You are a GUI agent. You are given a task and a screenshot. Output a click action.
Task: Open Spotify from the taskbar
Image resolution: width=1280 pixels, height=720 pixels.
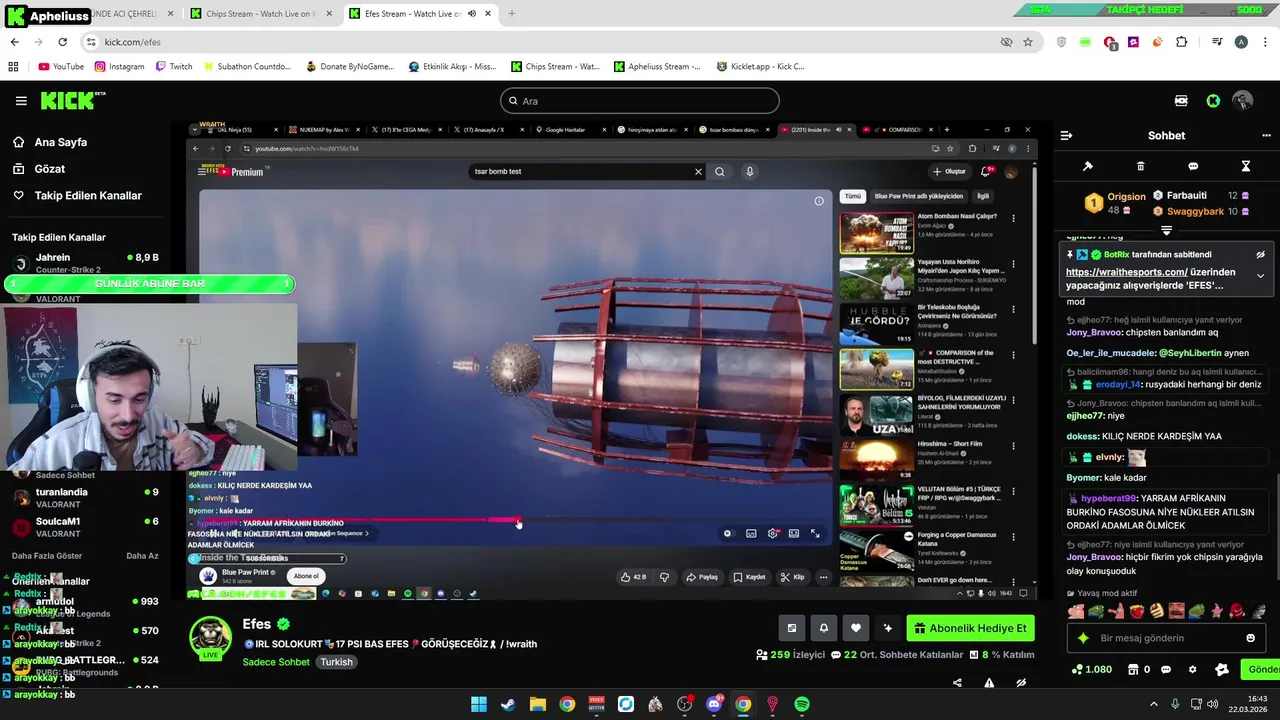tap(802, 704)
